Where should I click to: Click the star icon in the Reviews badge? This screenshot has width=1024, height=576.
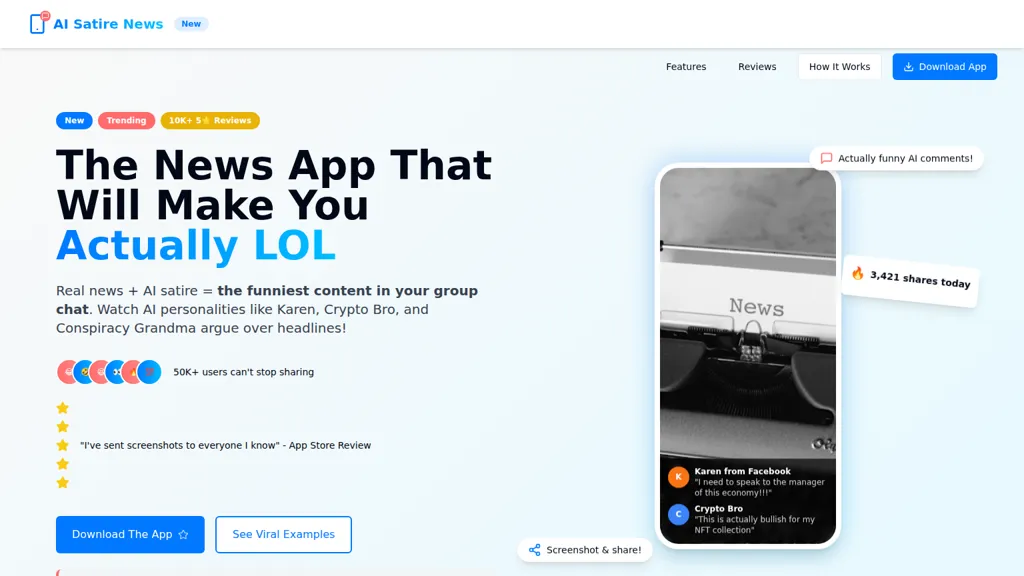point(206,120)
